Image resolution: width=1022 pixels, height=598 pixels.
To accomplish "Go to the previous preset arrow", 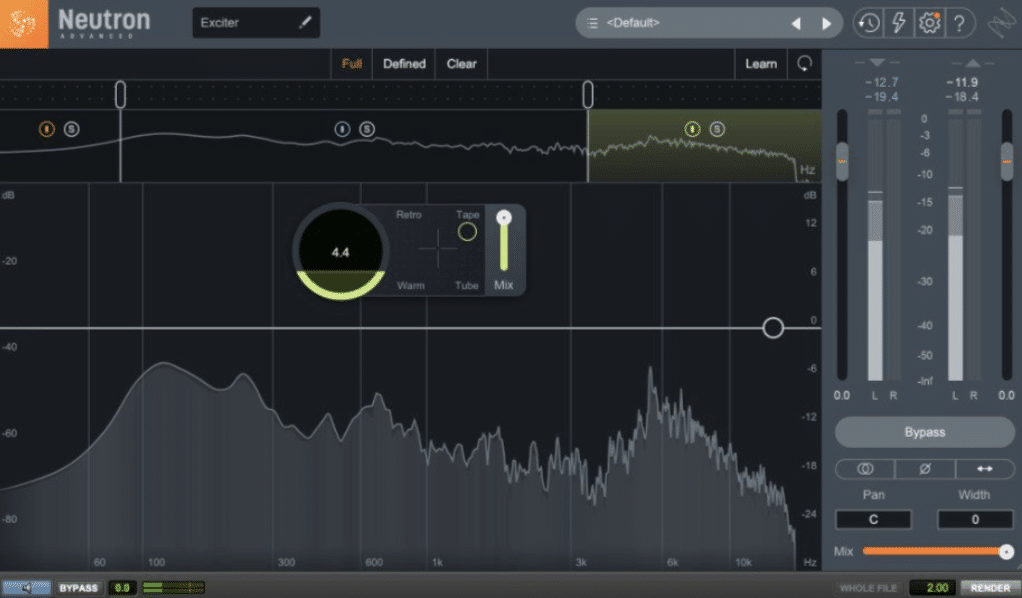I will click(796, 23).
